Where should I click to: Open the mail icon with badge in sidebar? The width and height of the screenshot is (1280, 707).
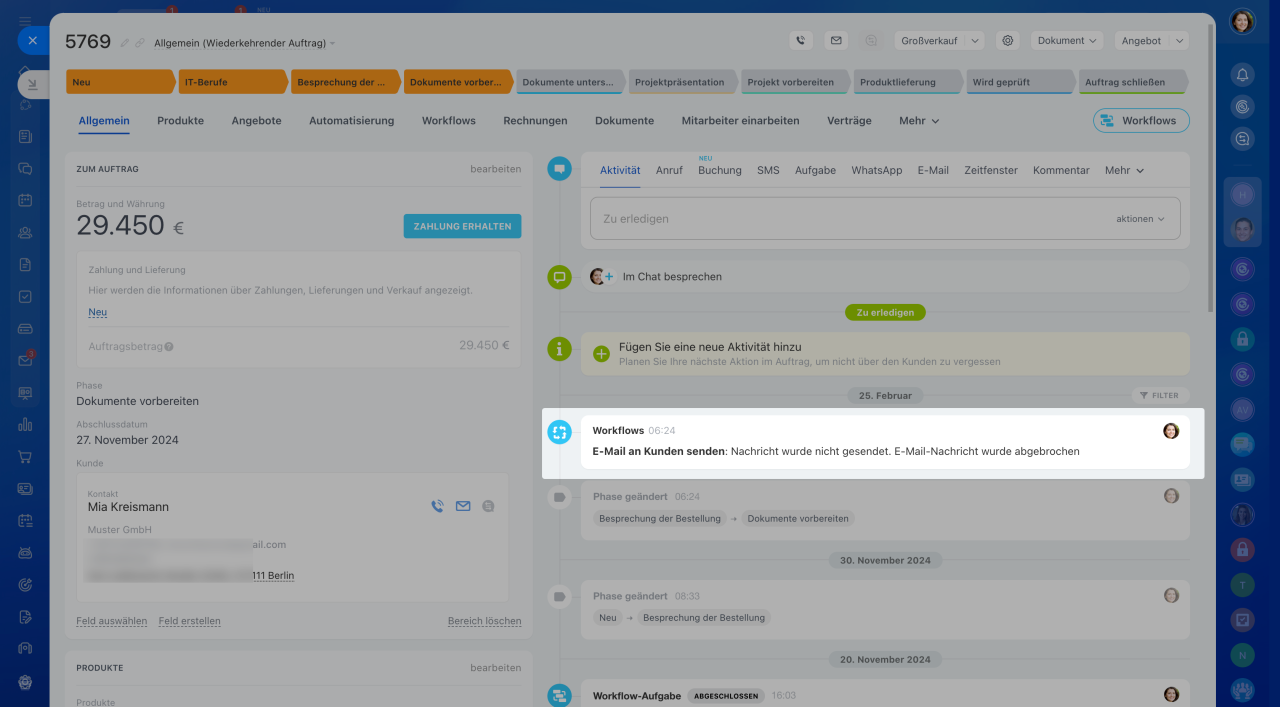point(25,360)
